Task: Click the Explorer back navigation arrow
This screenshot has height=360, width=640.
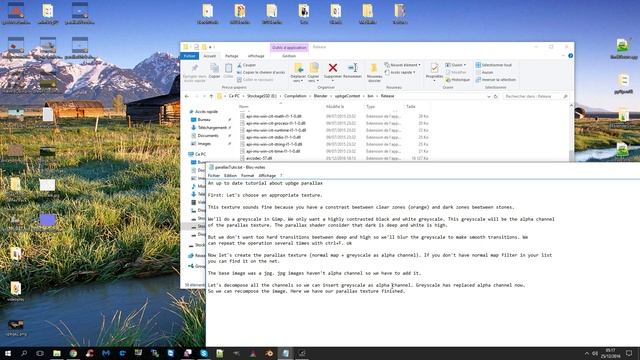Action: tap(187, 96)
